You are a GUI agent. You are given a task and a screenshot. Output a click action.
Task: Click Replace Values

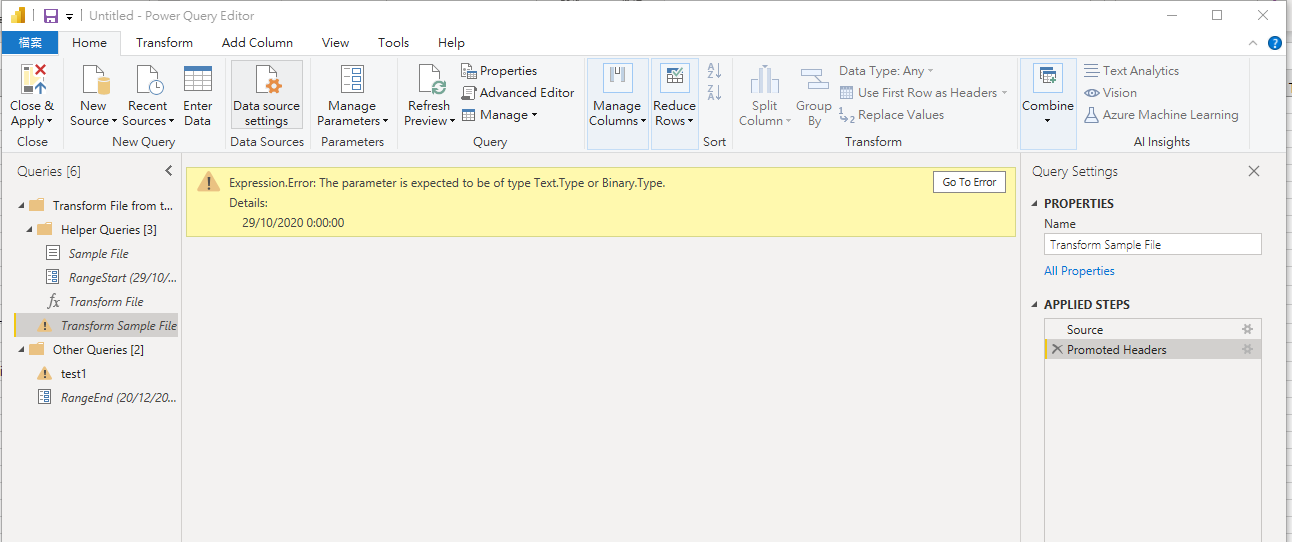[x=891, y=115]
